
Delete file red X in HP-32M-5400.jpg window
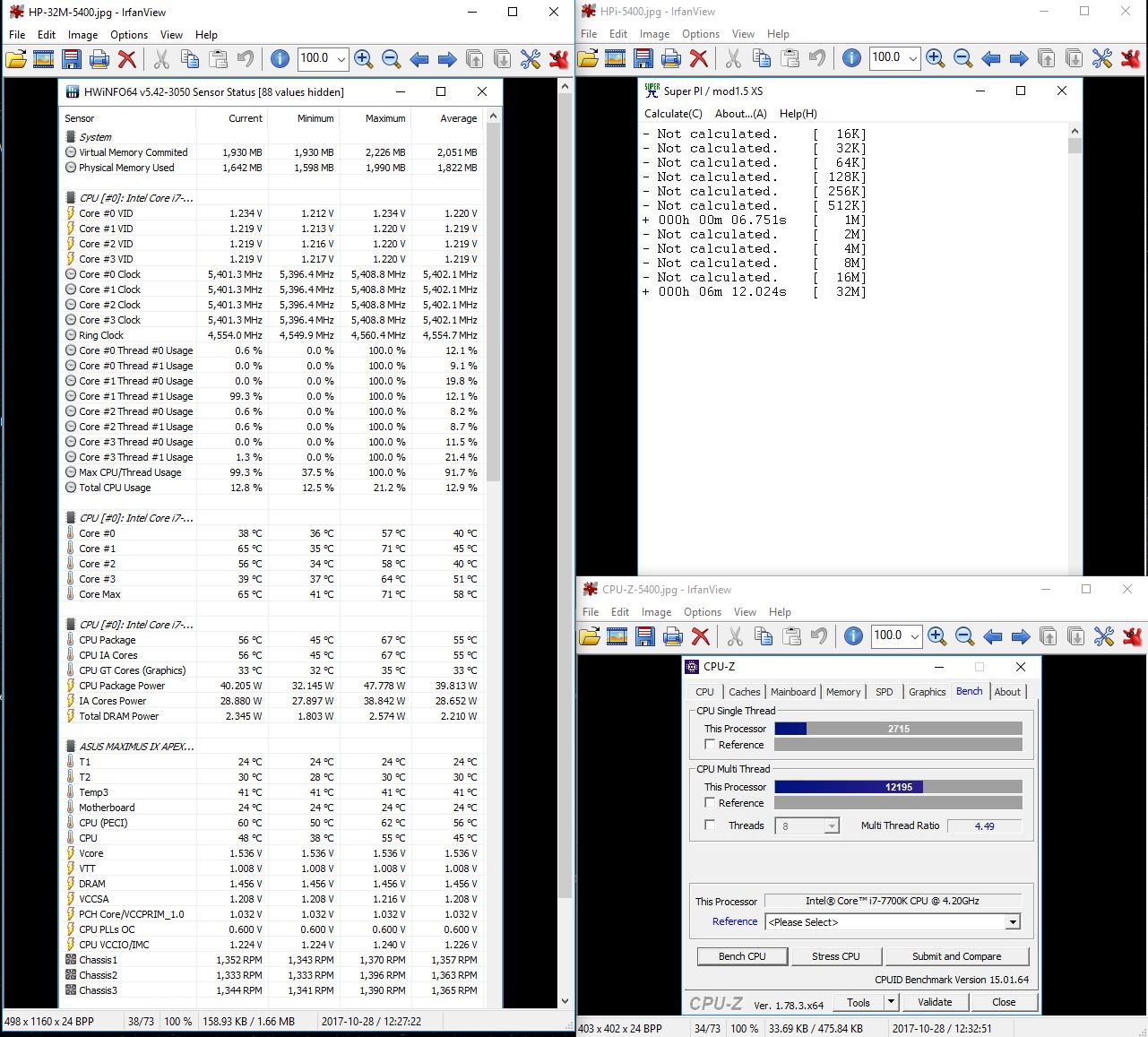pos(127,59)
